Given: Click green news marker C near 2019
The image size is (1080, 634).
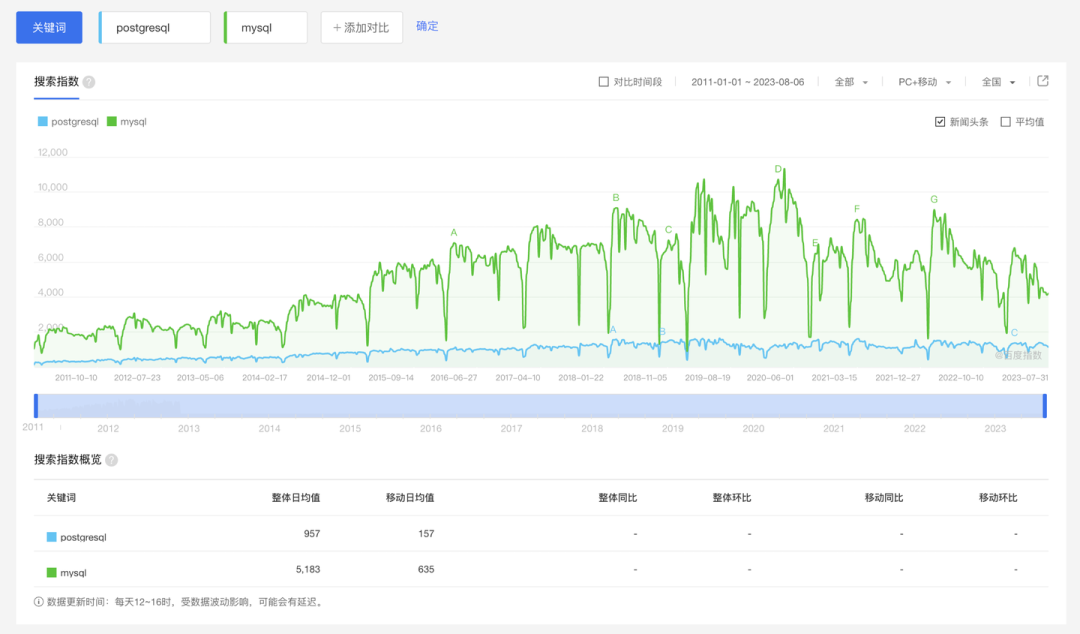Looking at the screenshot, I should (668, 230).
